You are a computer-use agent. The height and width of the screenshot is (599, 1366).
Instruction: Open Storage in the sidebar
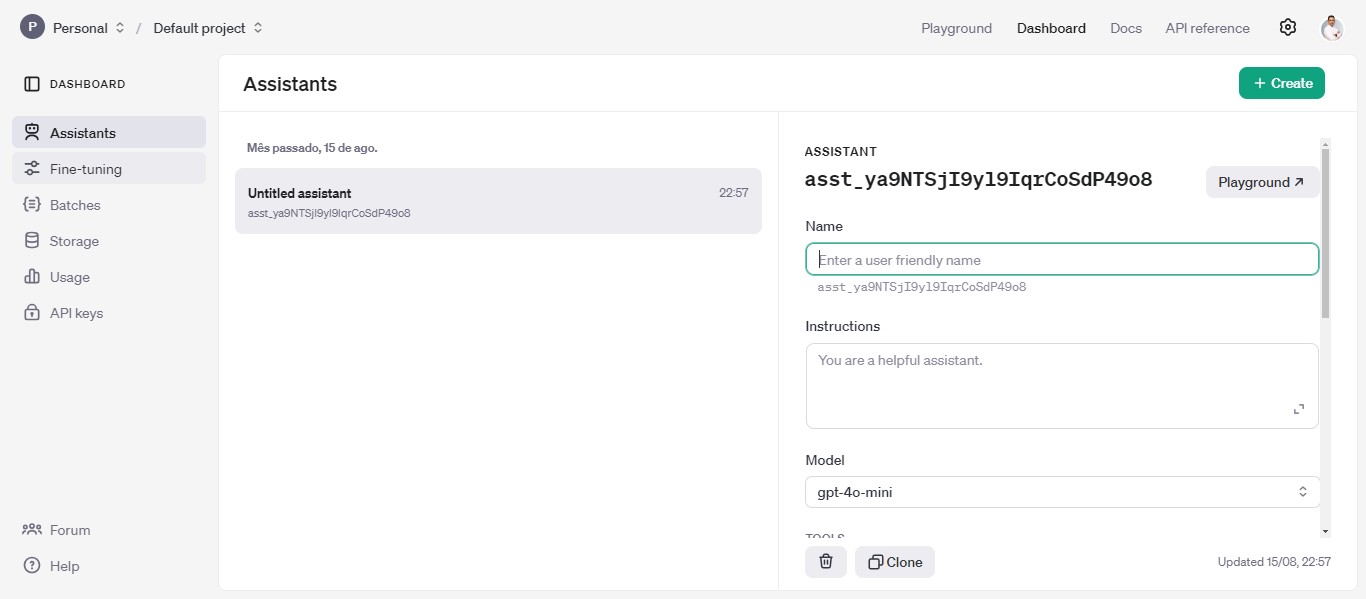(109, 241)
